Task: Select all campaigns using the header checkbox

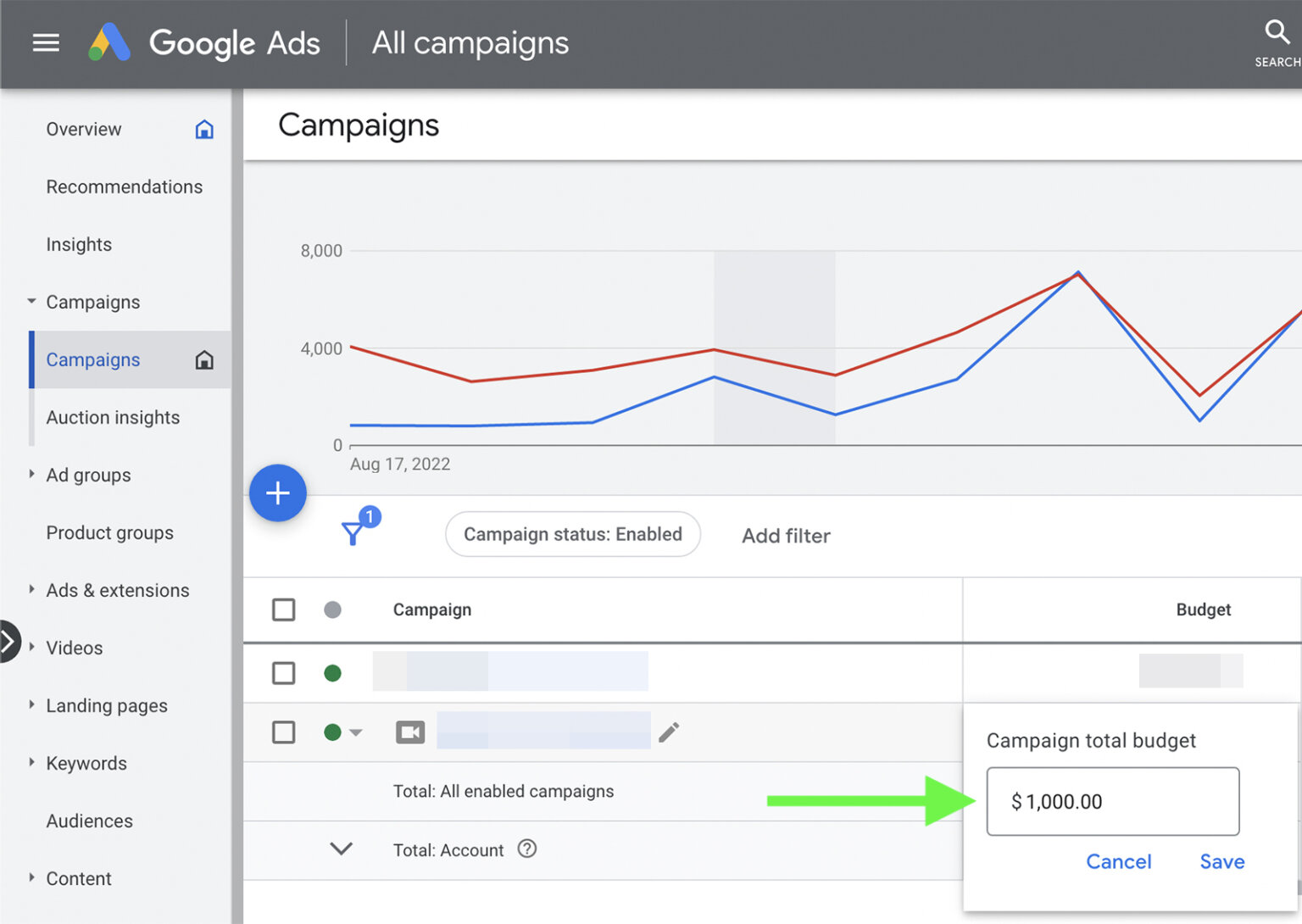Action: point(283,610)
